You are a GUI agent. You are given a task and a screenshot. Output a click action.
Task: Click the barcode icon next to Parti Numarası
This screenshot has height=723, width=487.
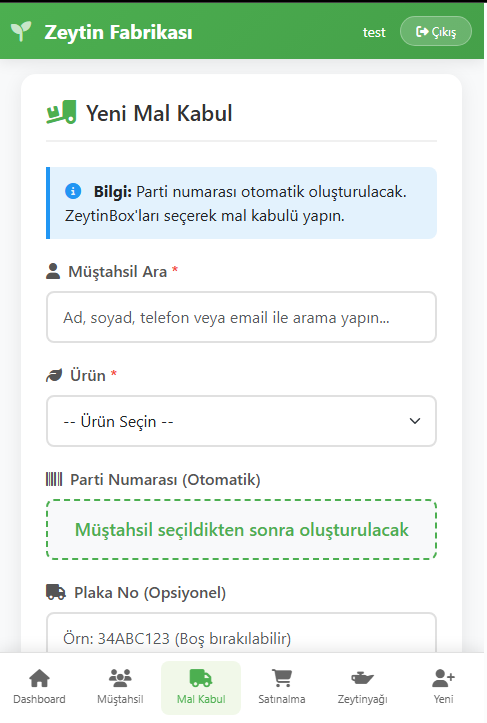[54, 479]
